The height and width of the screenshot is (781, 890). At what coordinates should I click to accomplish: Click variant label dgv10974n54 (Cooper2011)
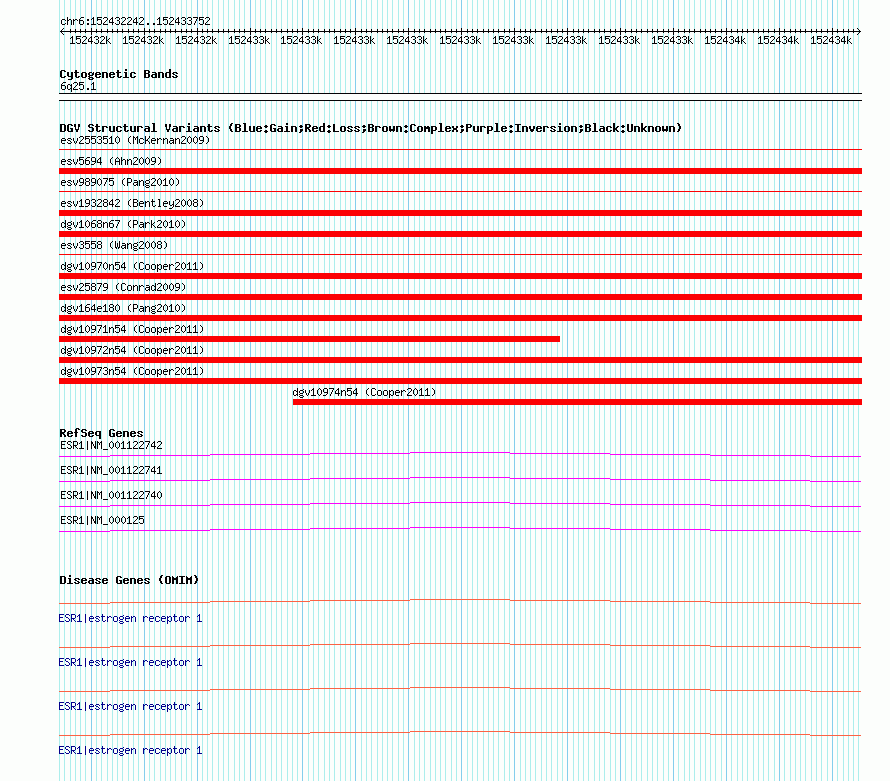(x=364, y=392)
